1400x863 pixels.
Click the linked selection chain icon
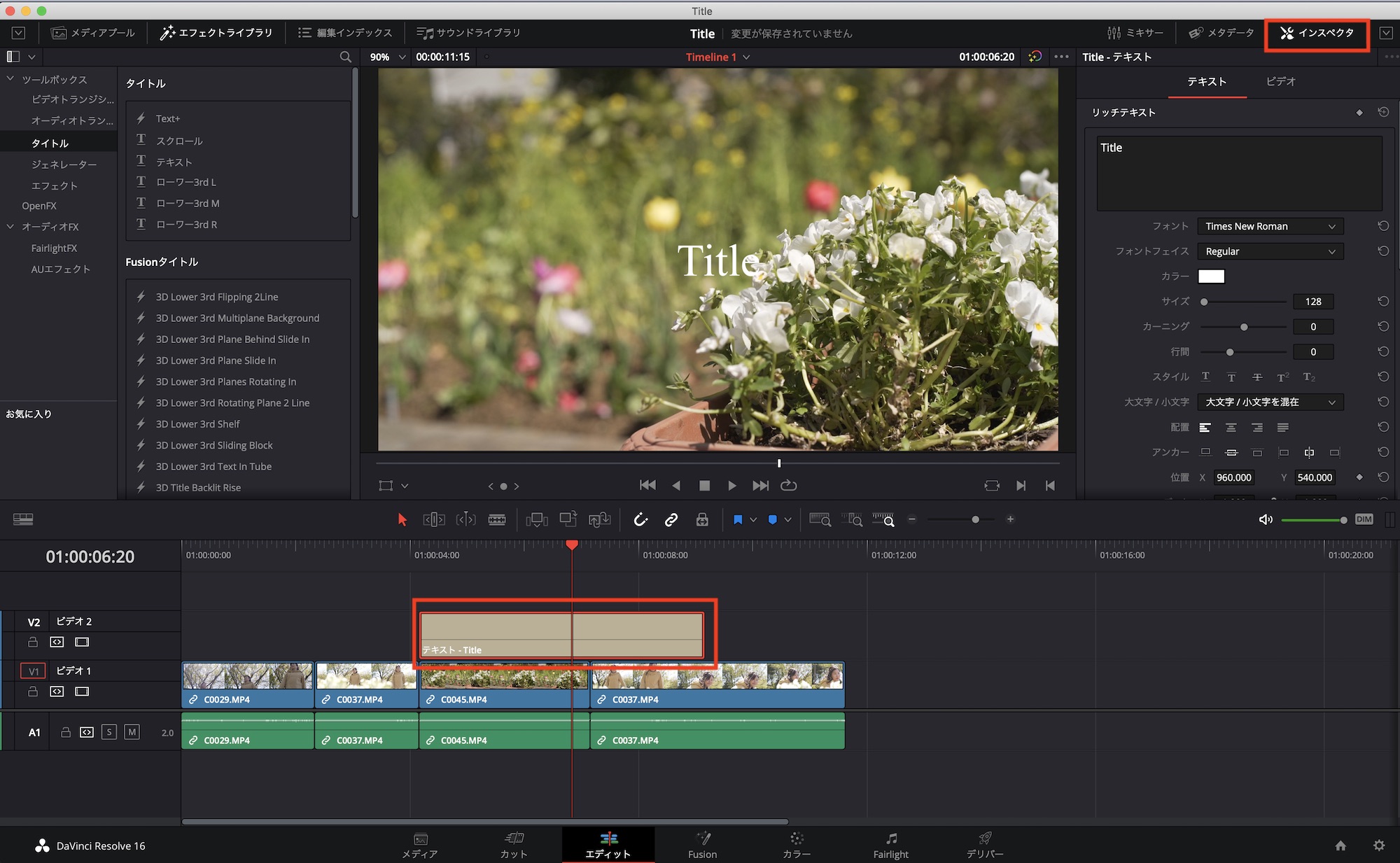[671, 519]
